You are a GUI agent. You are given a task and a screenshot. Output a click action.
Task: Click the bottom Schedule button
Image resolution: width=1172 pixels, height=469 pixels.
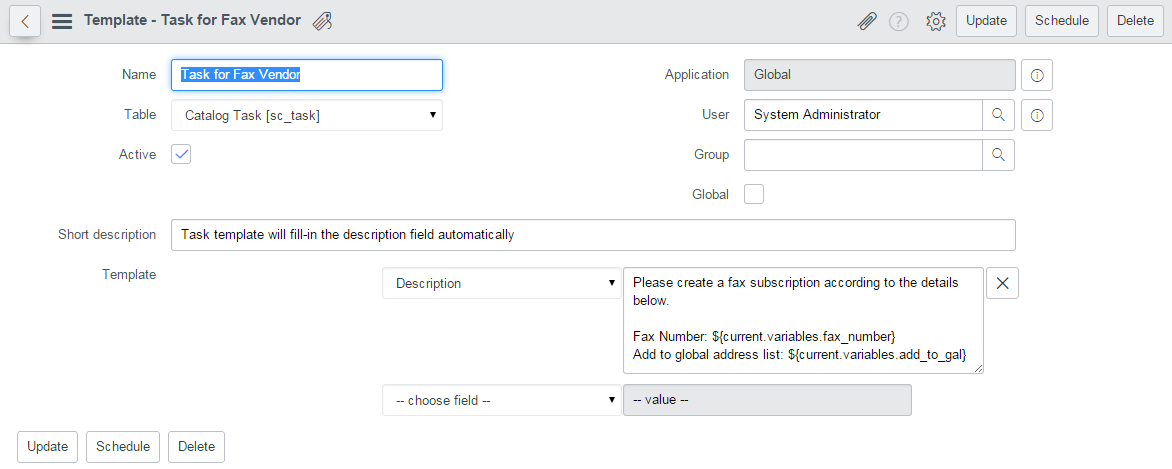tap(123, 447)
